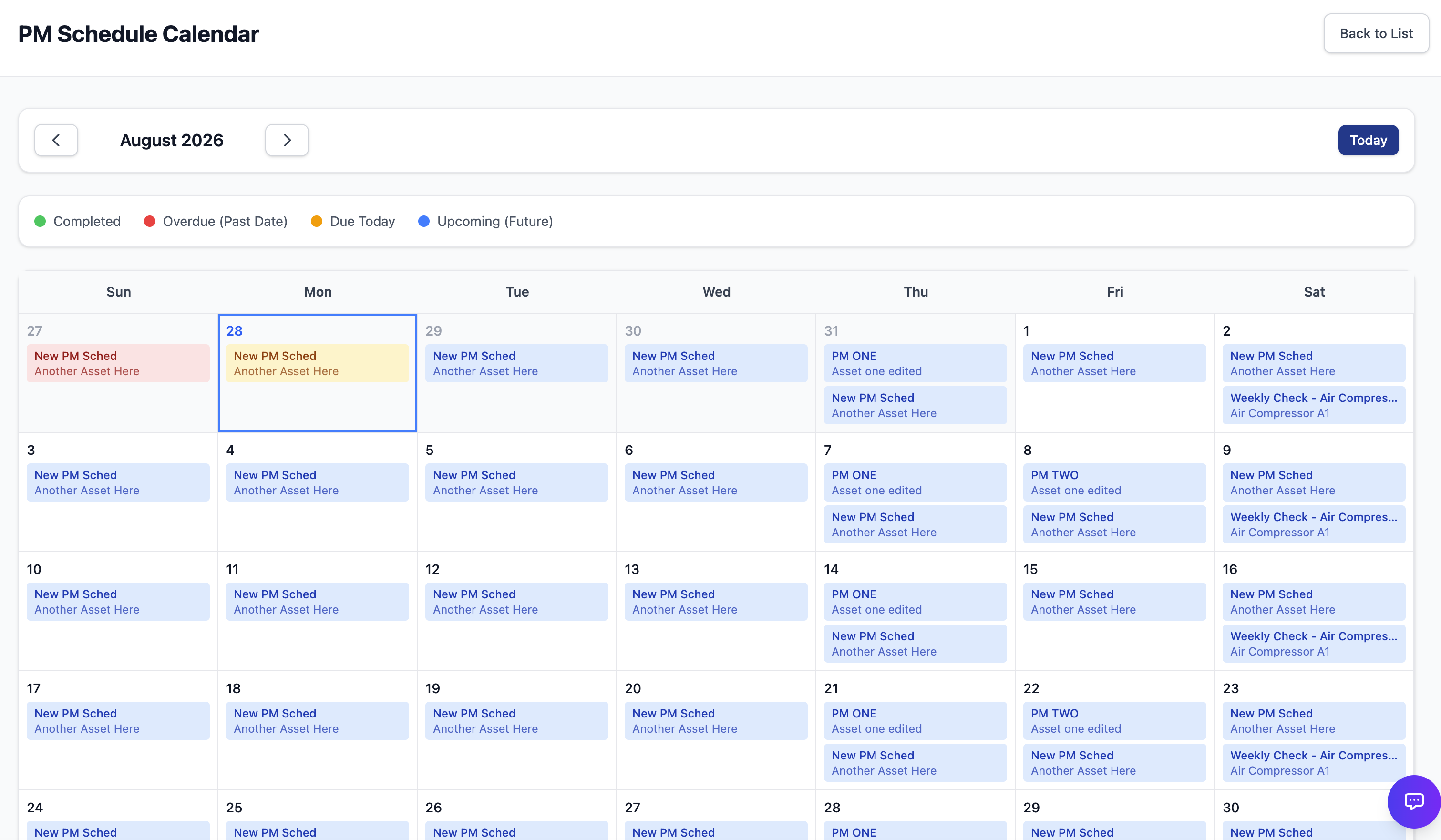1441x840 pixels.
Task: Open PM ONE event on August 7
Action: pyautogui.click(x=916, y=482)
